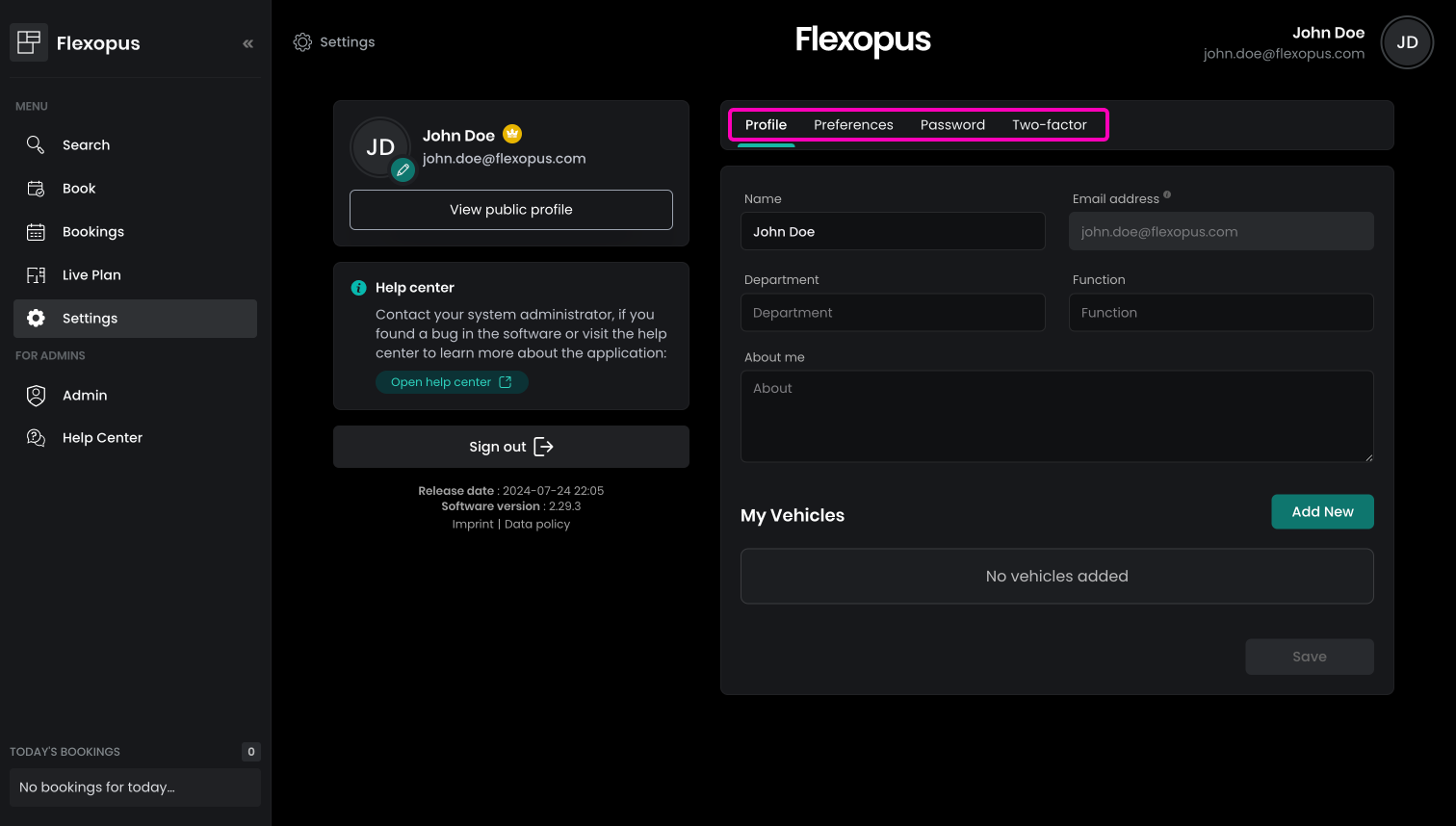Open Live Plan from sidebar
Image resolution: width=1456 pixels, height=826 pixels.
[91, 275]
